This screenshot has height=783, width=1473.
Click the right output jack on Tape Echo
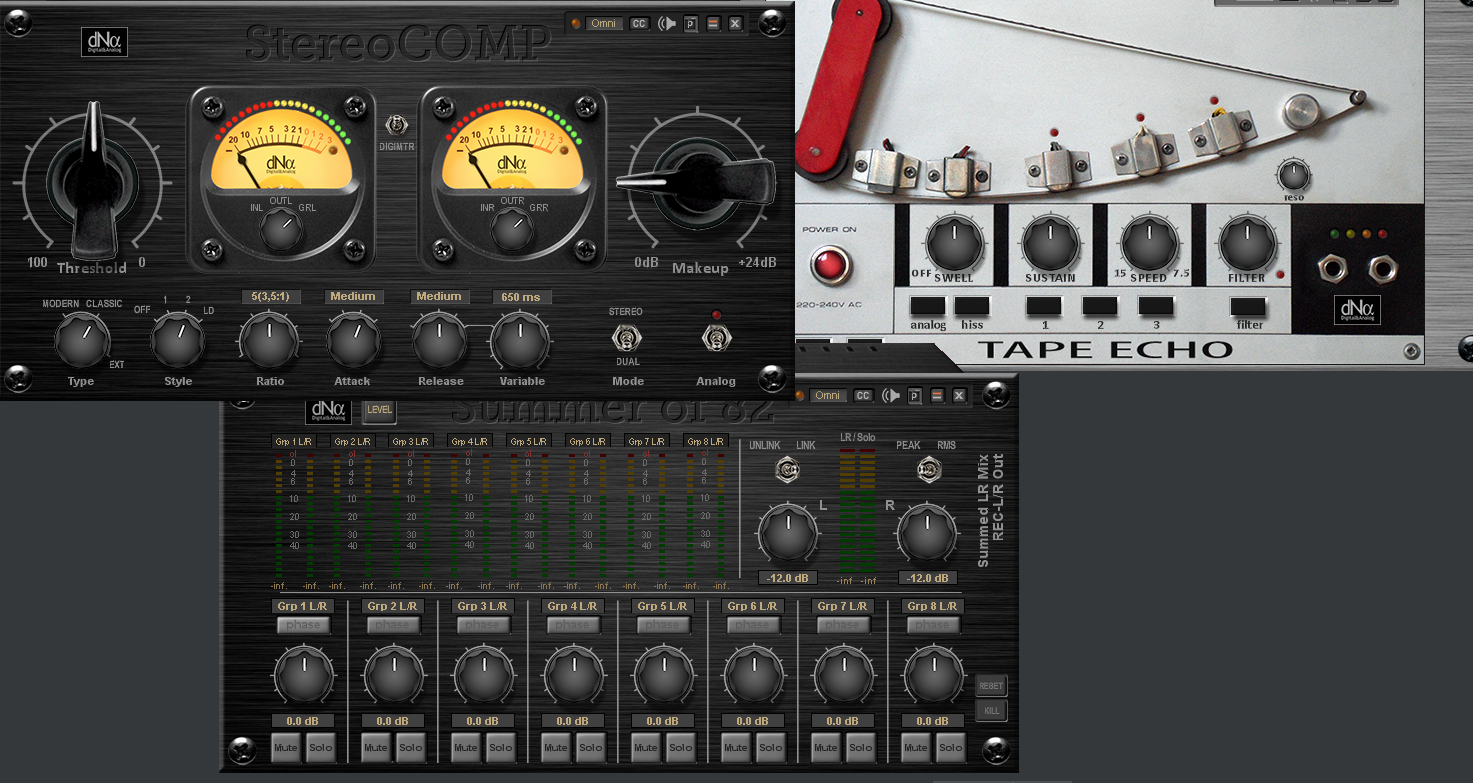pyautogui.click(x=1382, y=267)
